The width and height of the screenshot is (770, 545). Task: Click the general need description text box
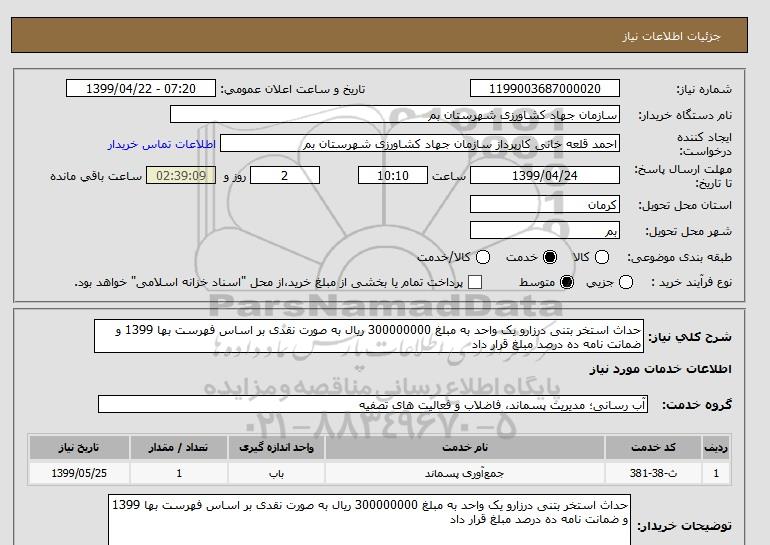point(369,336)
